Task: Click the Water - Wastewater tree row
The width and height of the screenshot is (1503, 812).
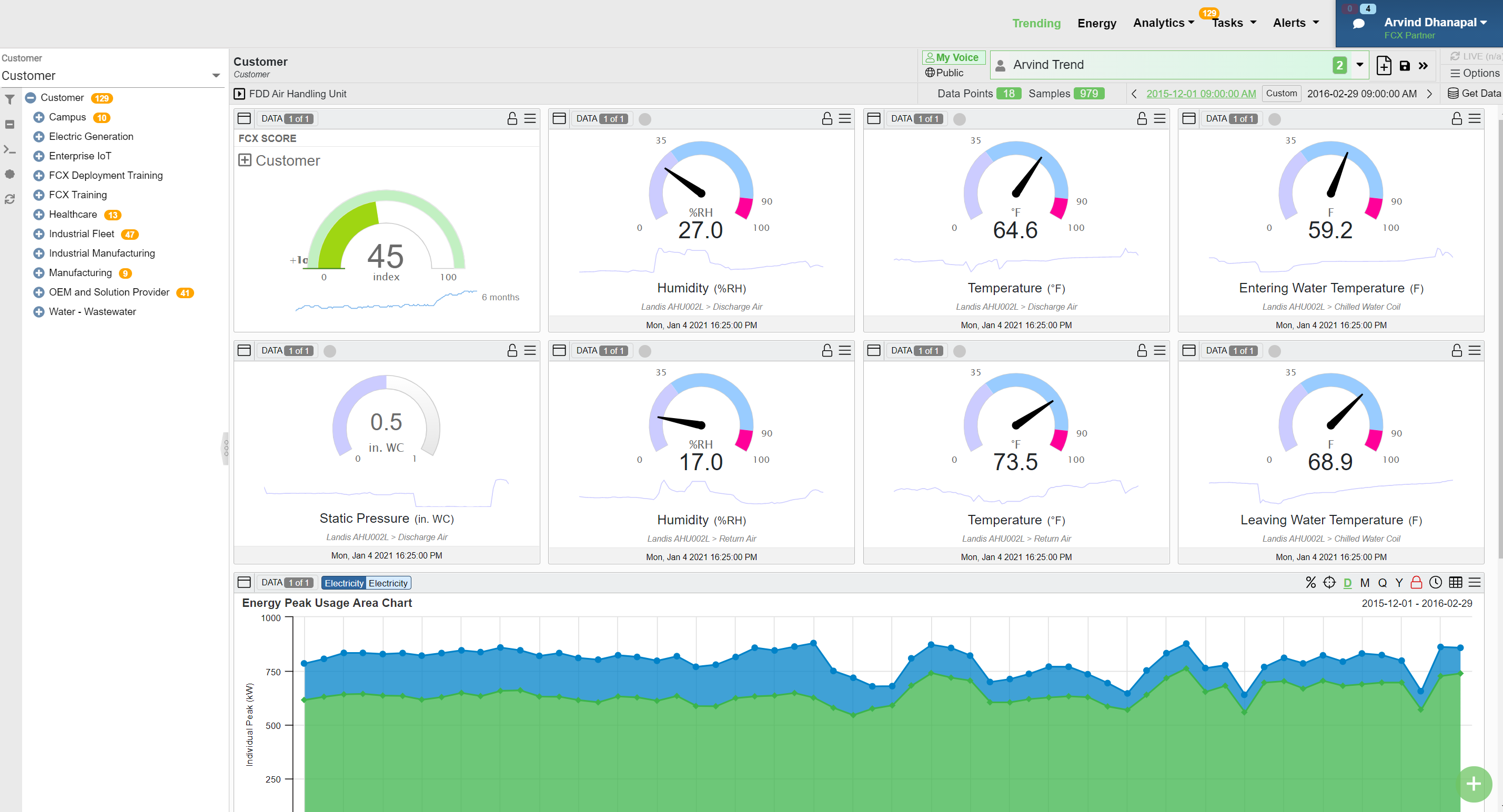Action: 92,311
